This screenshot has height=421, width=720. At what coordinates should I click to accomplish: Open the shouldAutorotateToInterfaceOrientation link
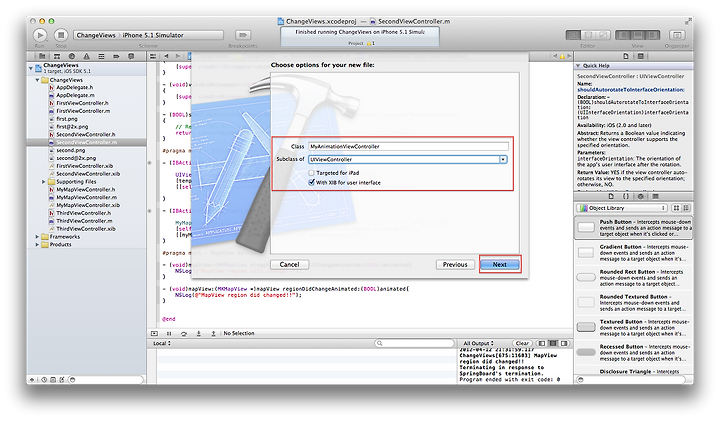tap(630, 90)
